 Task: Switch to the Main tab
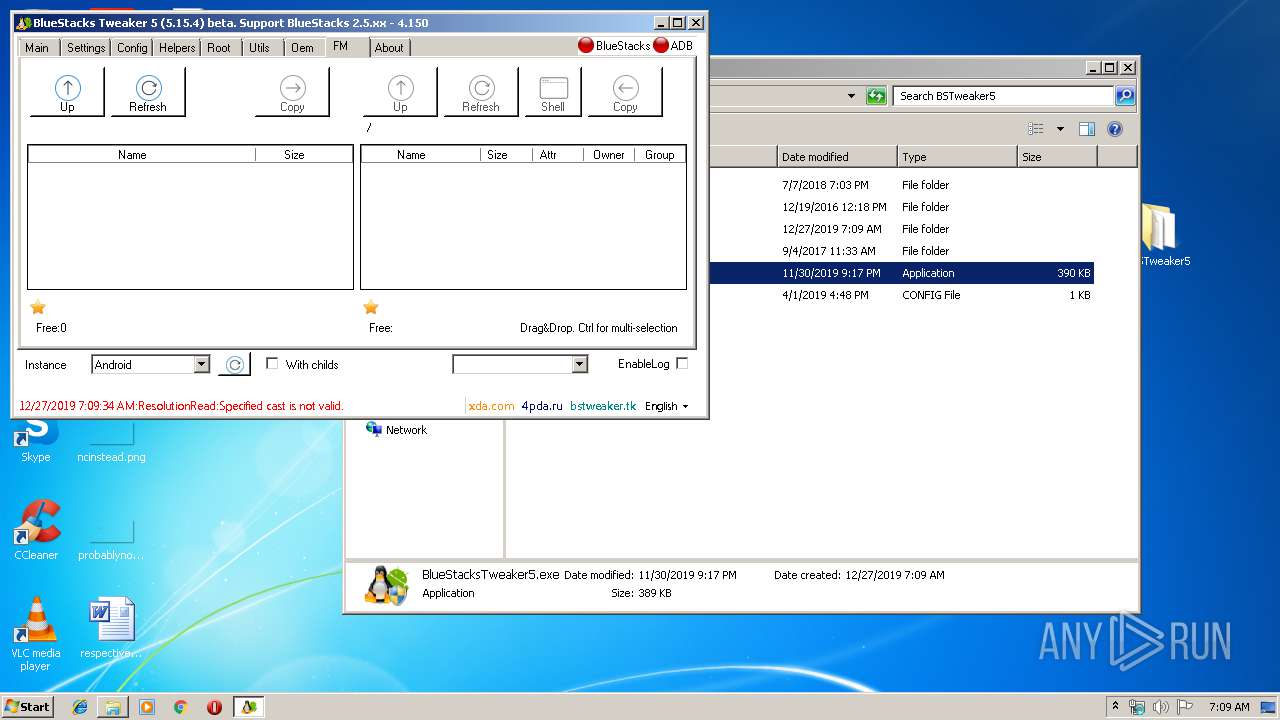pos(37,47)
